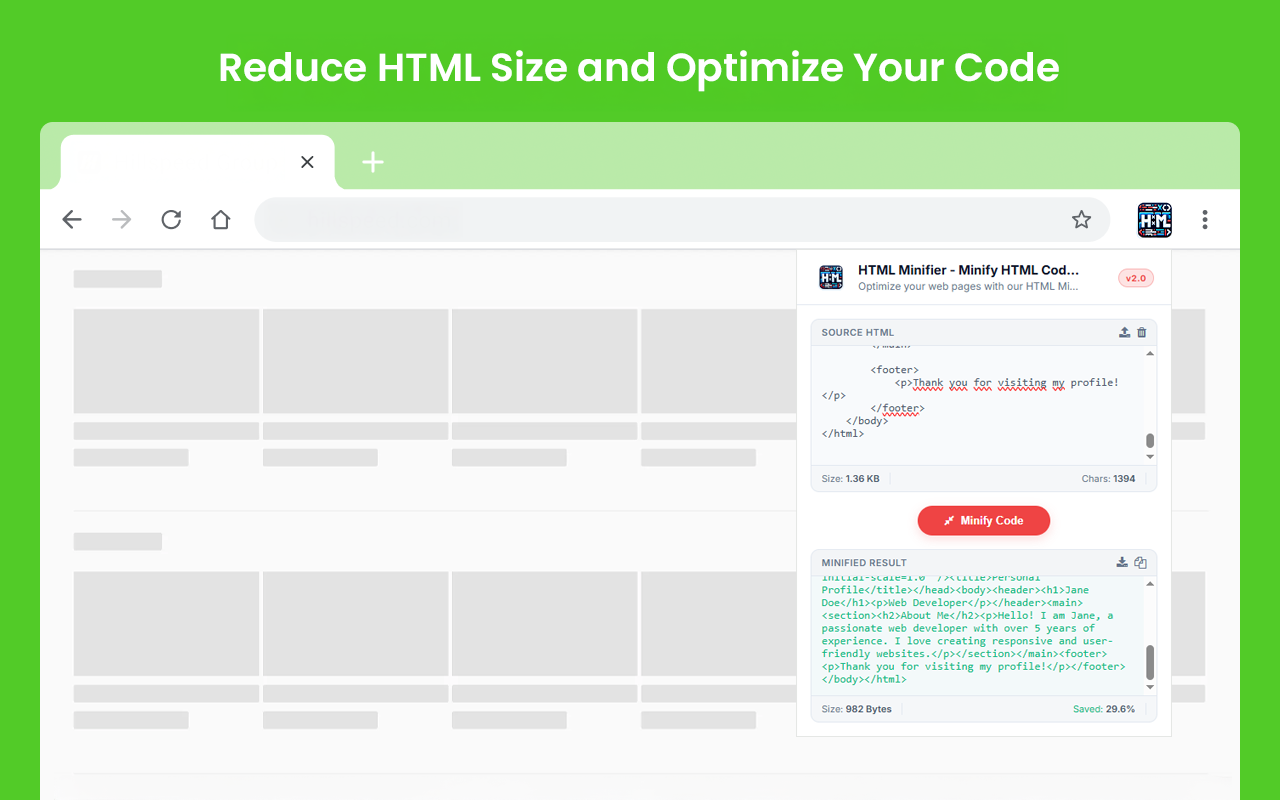Click the Minified Result scrollbar up arrow

pyautogui.click(x=1150, y=583)
